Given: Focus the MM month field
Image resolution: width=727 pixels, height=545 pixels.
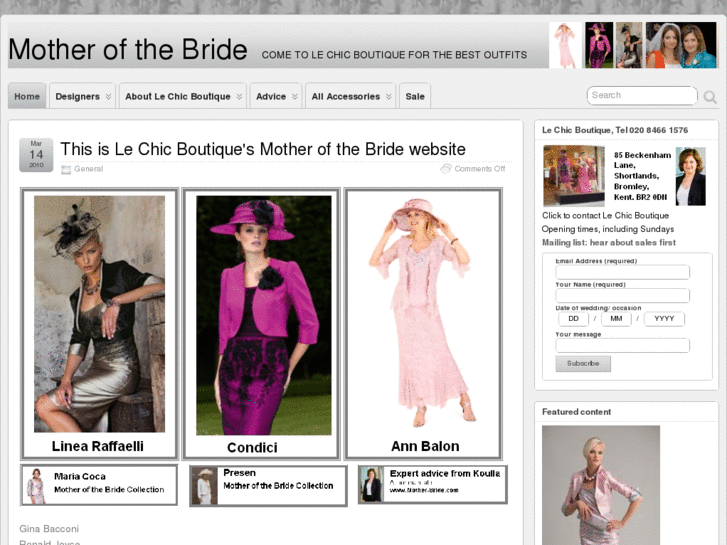Looking at the screenshot, I should coord(616,319).
